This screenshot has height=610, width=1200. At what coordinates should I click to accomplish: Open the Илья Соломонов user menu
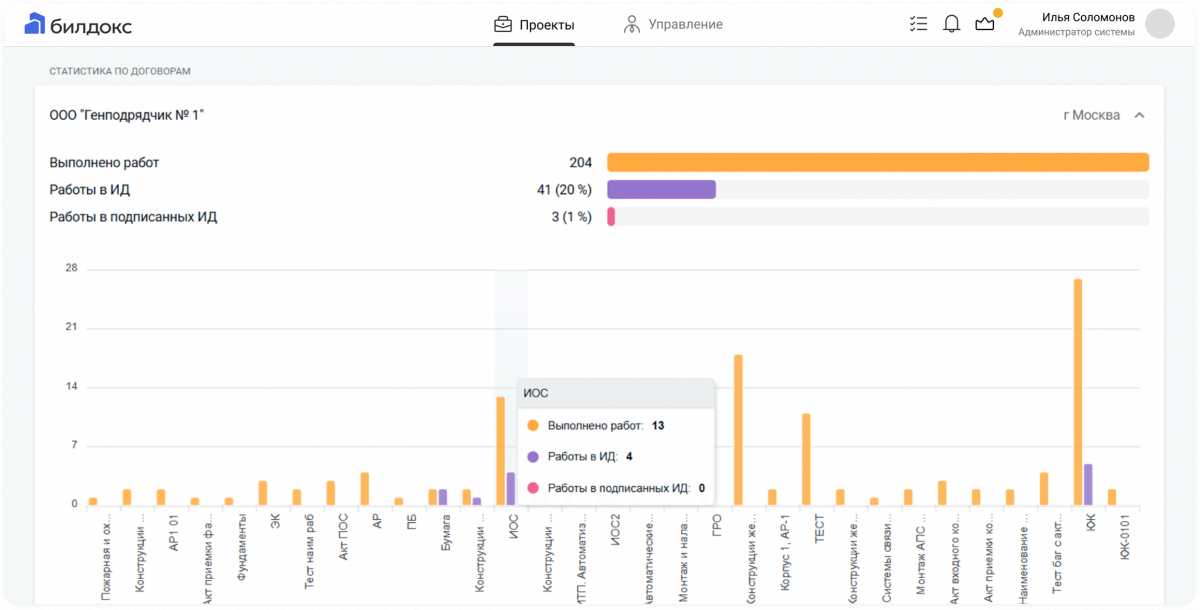[x=1088, y=18]
